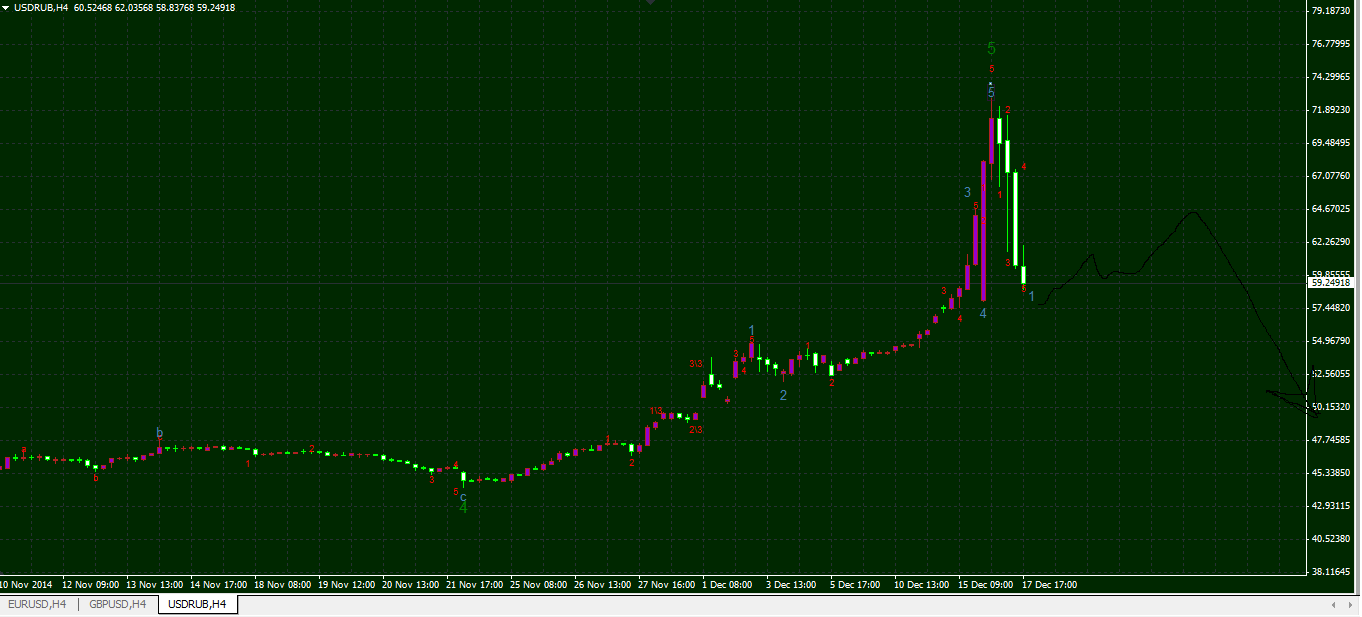Click the 10 Dec 13:00 time label
This screenshot has width=1362, height=617.
click(922, 584)
